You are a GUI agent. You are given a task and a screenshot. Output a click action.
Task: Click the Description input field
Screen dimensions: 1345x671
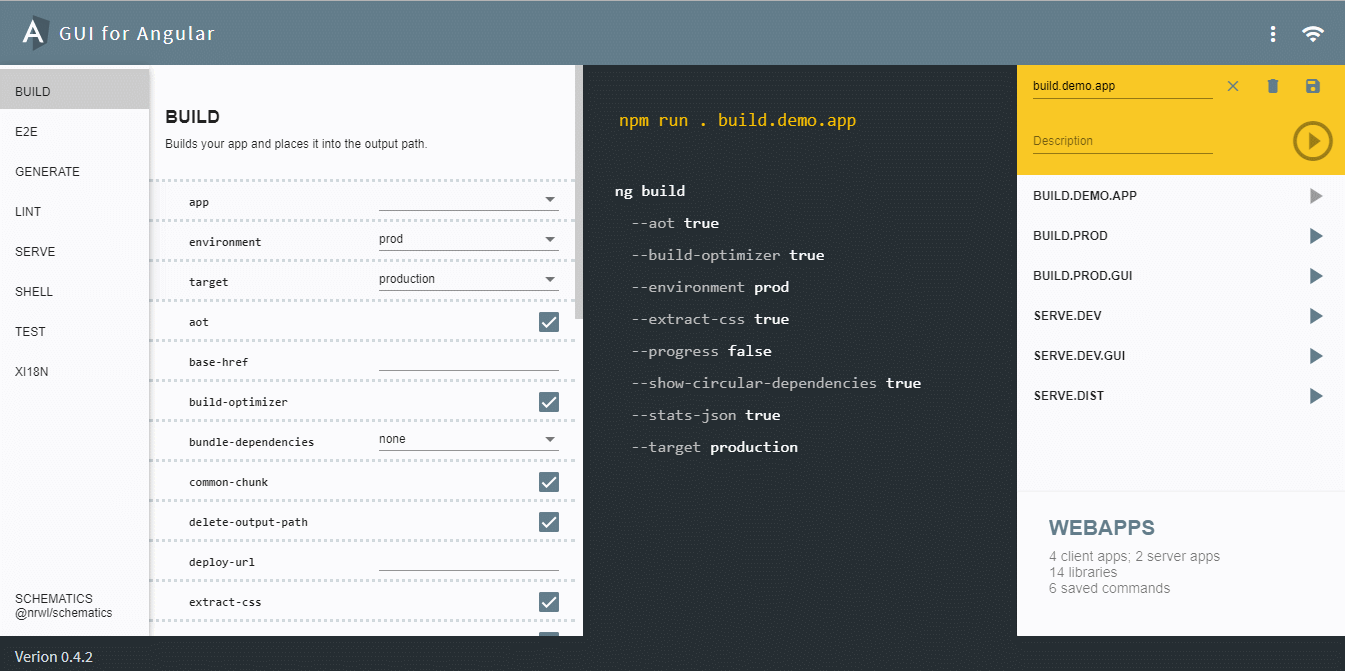[1123, 141]
